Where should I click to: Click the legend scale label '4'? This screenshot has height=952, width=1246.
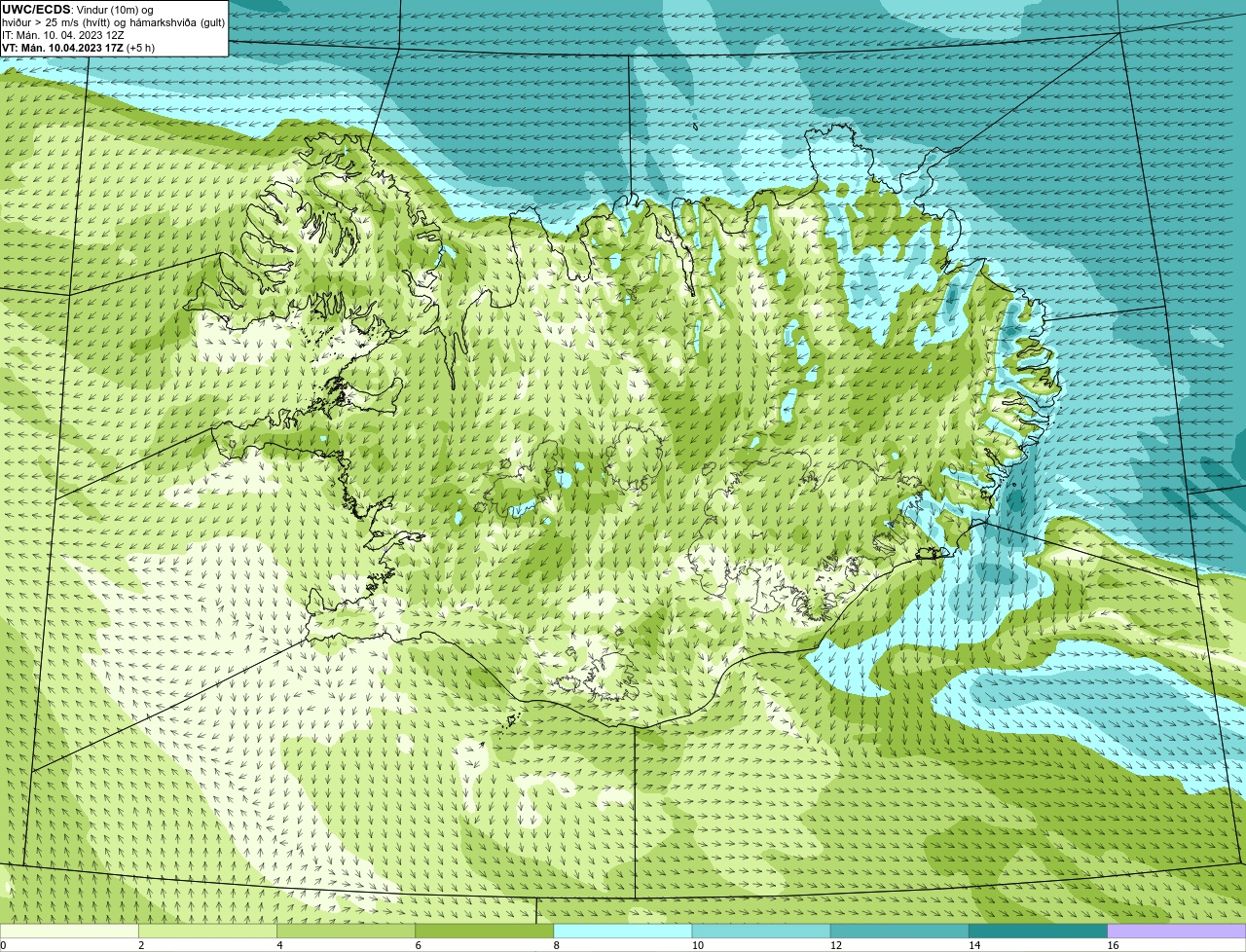coord(279,945)
